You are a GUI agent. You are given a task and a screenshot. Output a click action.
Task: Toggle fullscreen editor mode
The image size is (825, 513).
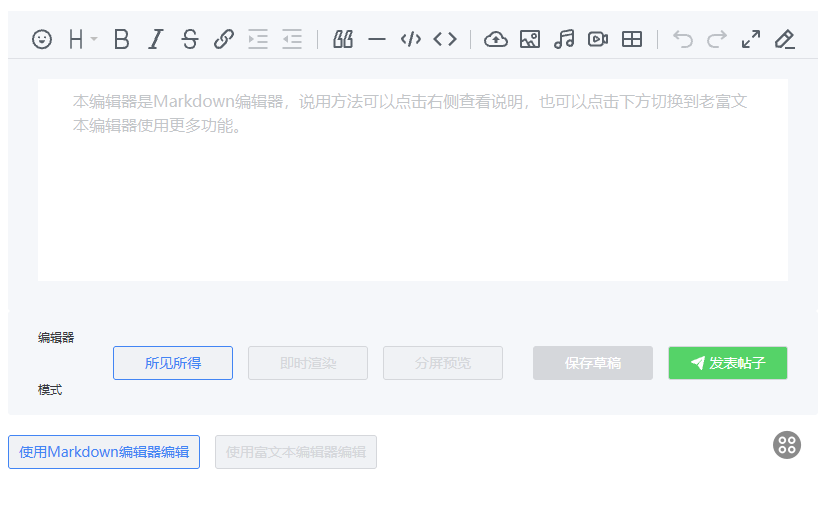pyautogui.click(x=751, y=39)
